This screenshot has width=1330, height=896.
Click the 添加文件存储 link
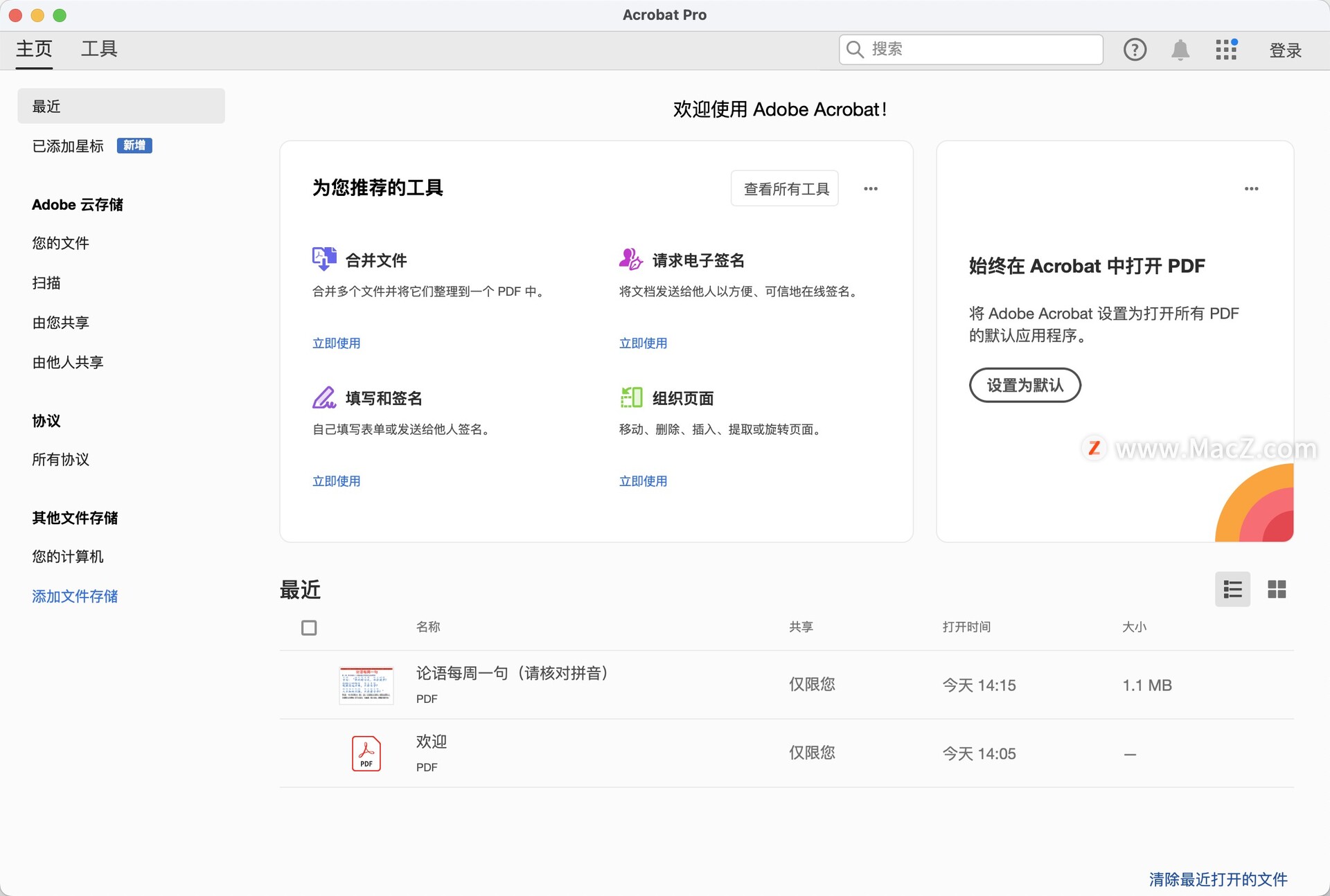point(75,596)
